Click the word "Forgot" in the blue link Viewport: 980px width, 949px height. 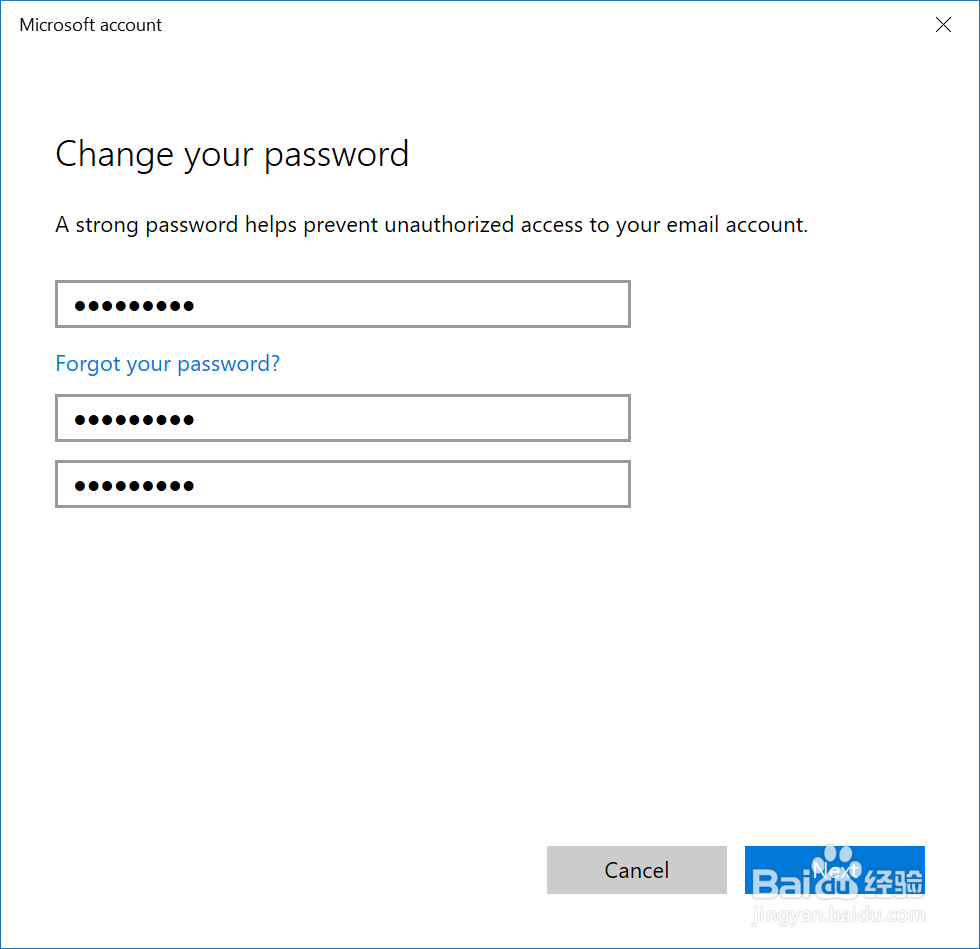(88, 364)
